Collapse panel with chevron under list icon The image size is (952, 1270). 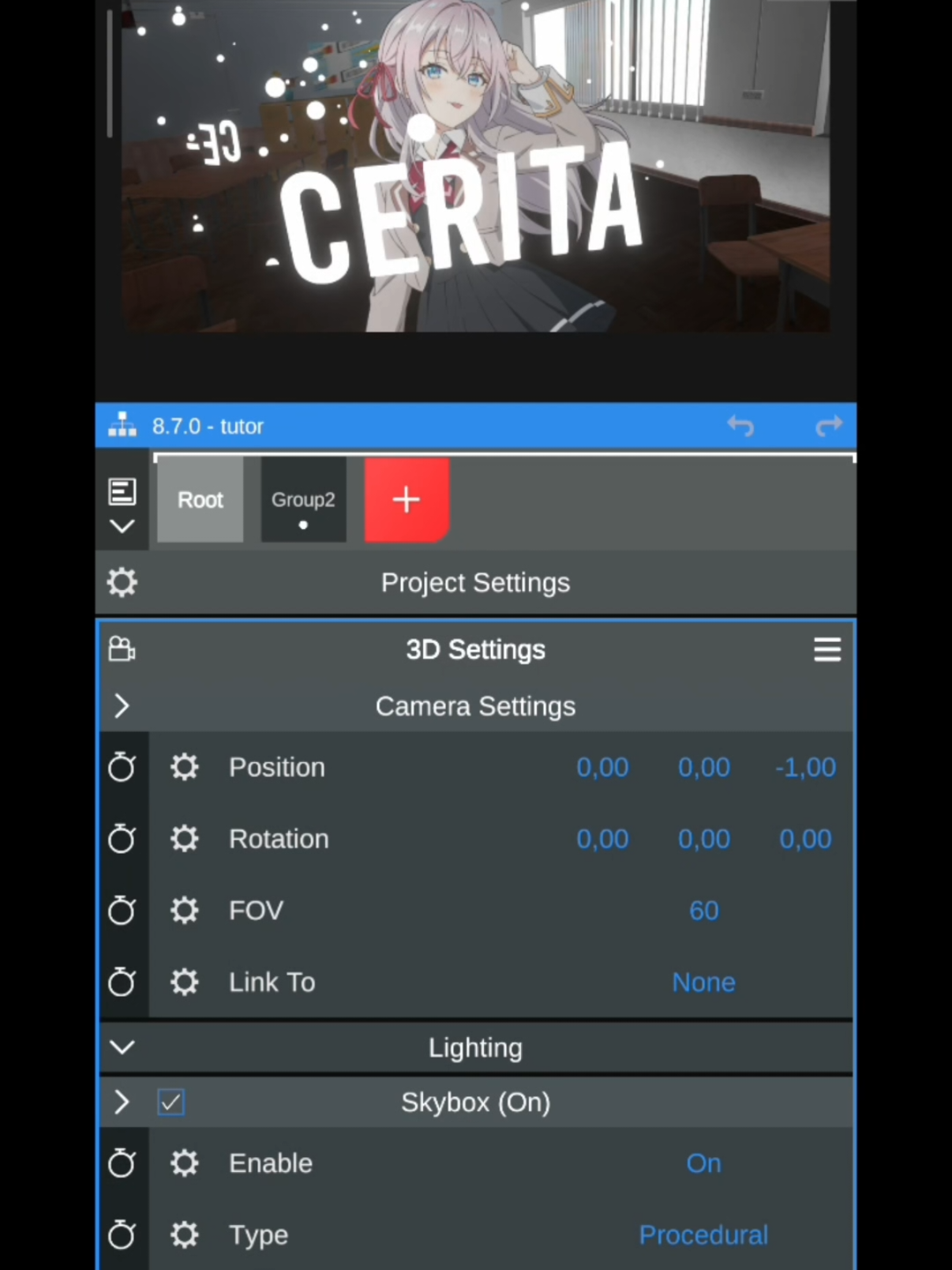(x=122, y=526)
